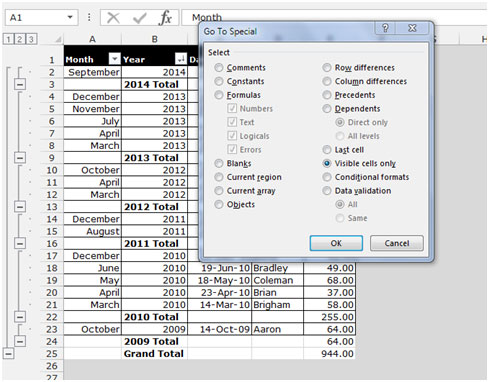Collapse the Grand Total outline group
The image size is (489, 382).
(x=8, y=353)
